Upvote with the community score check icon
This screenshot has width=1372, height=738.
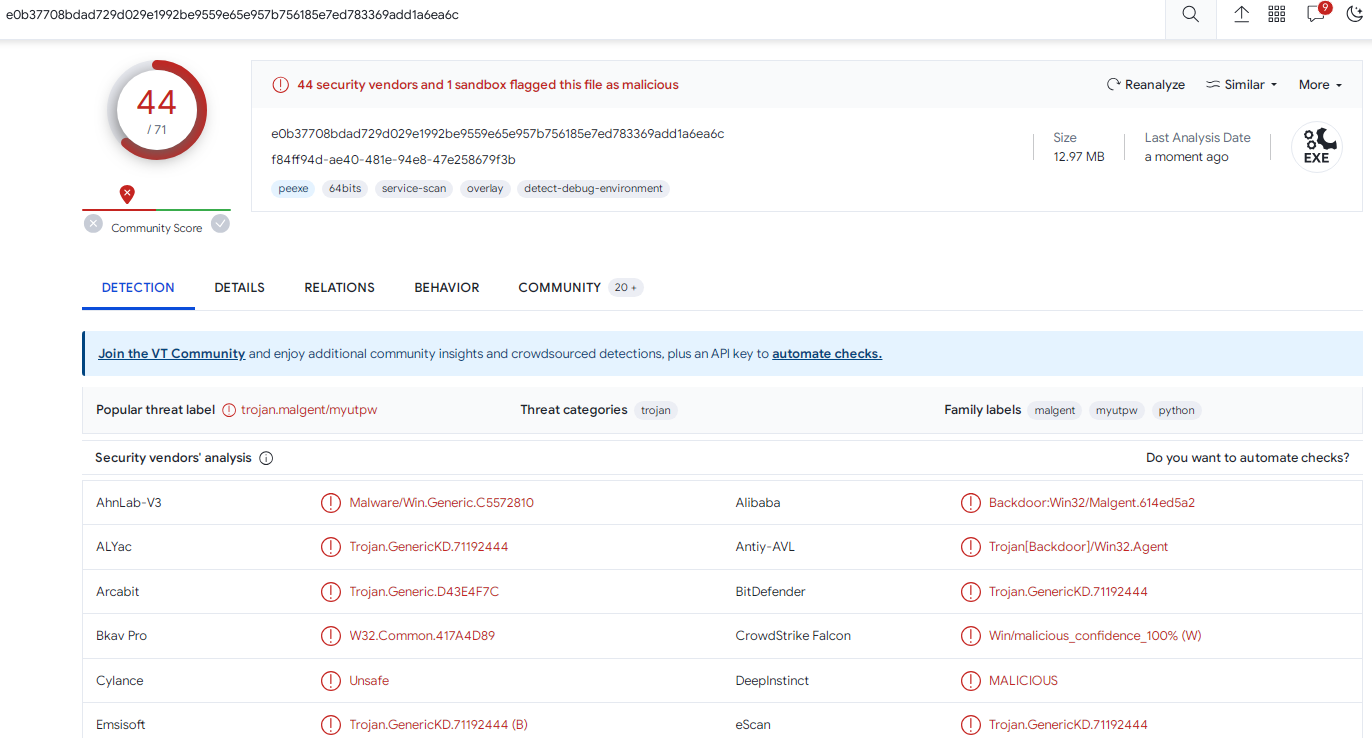220,224
